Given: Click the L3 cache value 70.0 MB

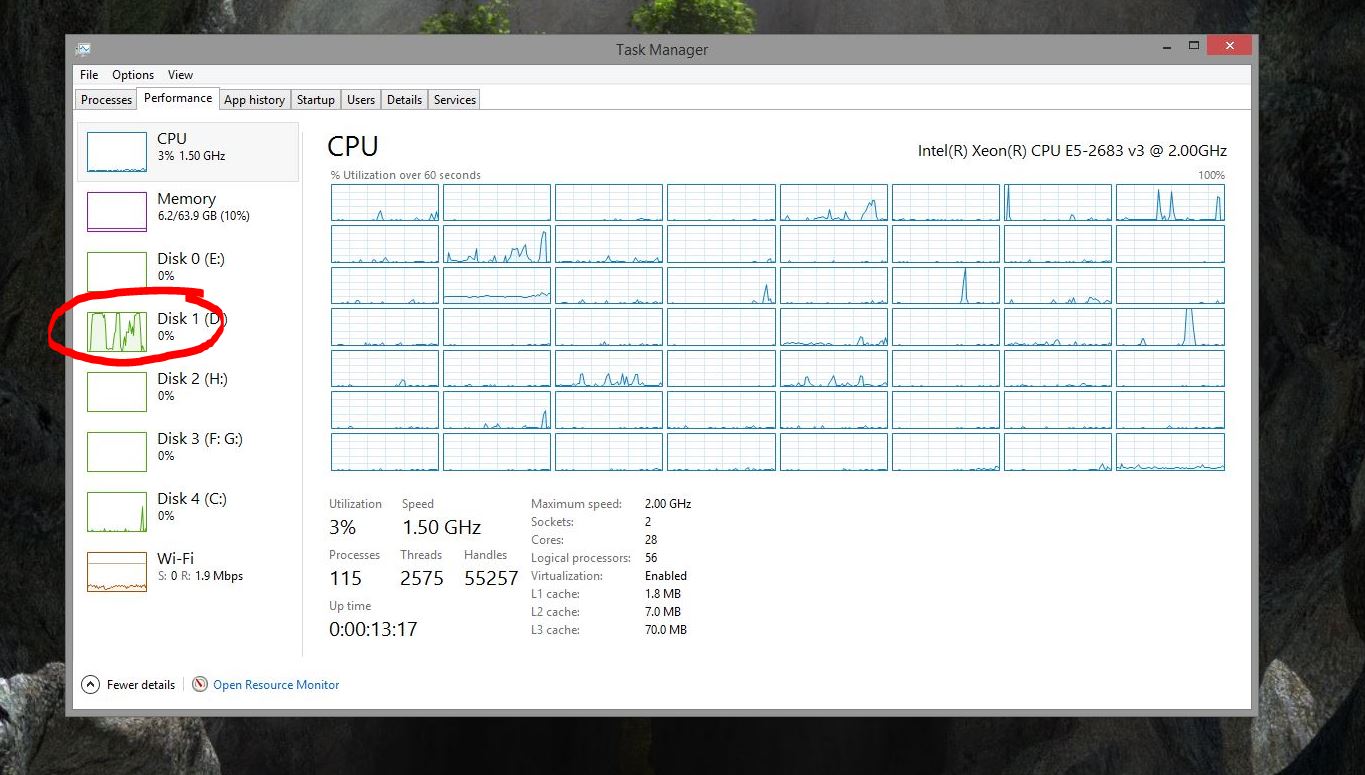Looking at the screenshot, I should pos(666,630).
